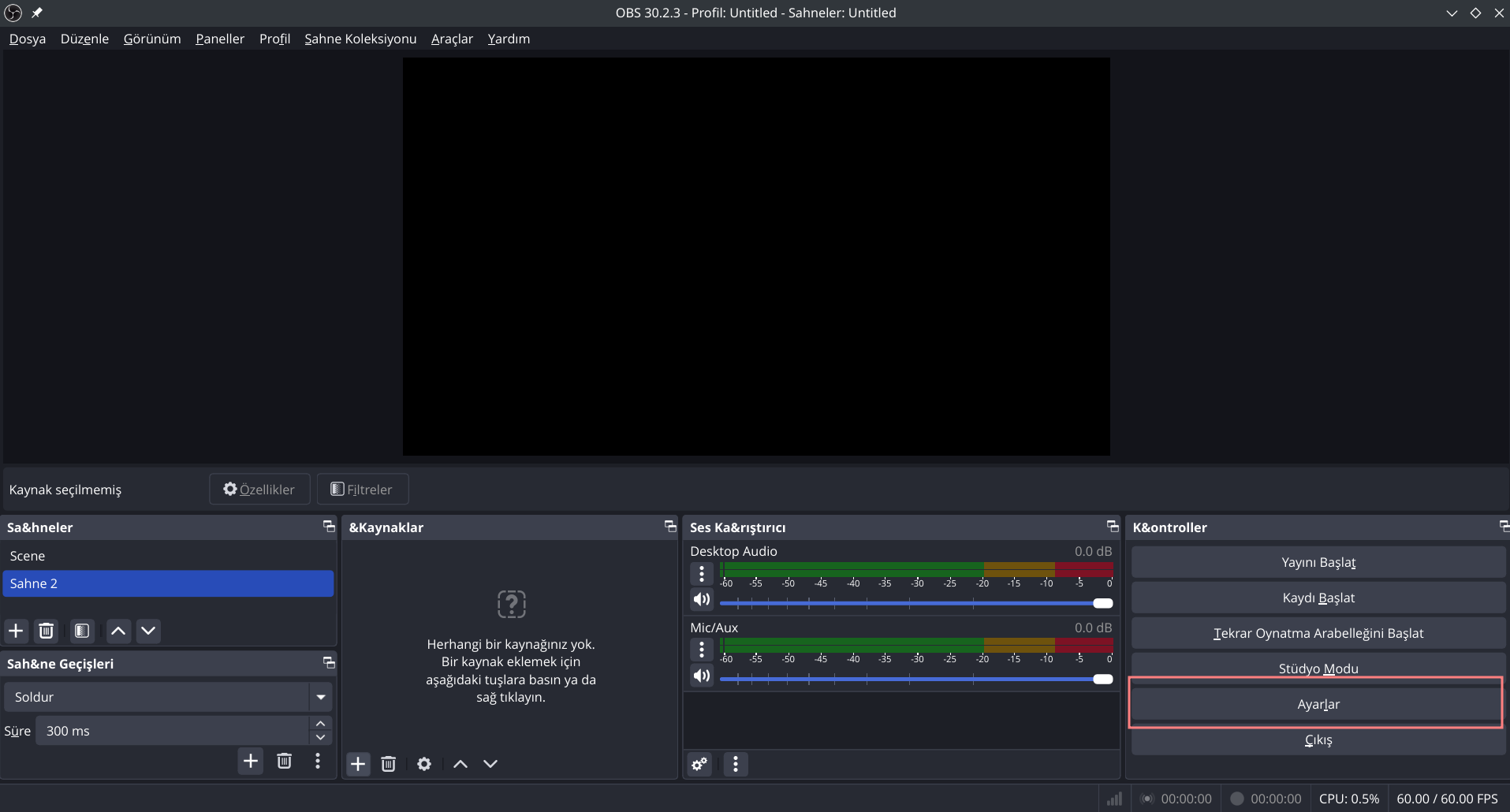The width and height of the screenshot is (1510, 812).
Task: Undock the Sahneler panel
Action: pos(329,527)
